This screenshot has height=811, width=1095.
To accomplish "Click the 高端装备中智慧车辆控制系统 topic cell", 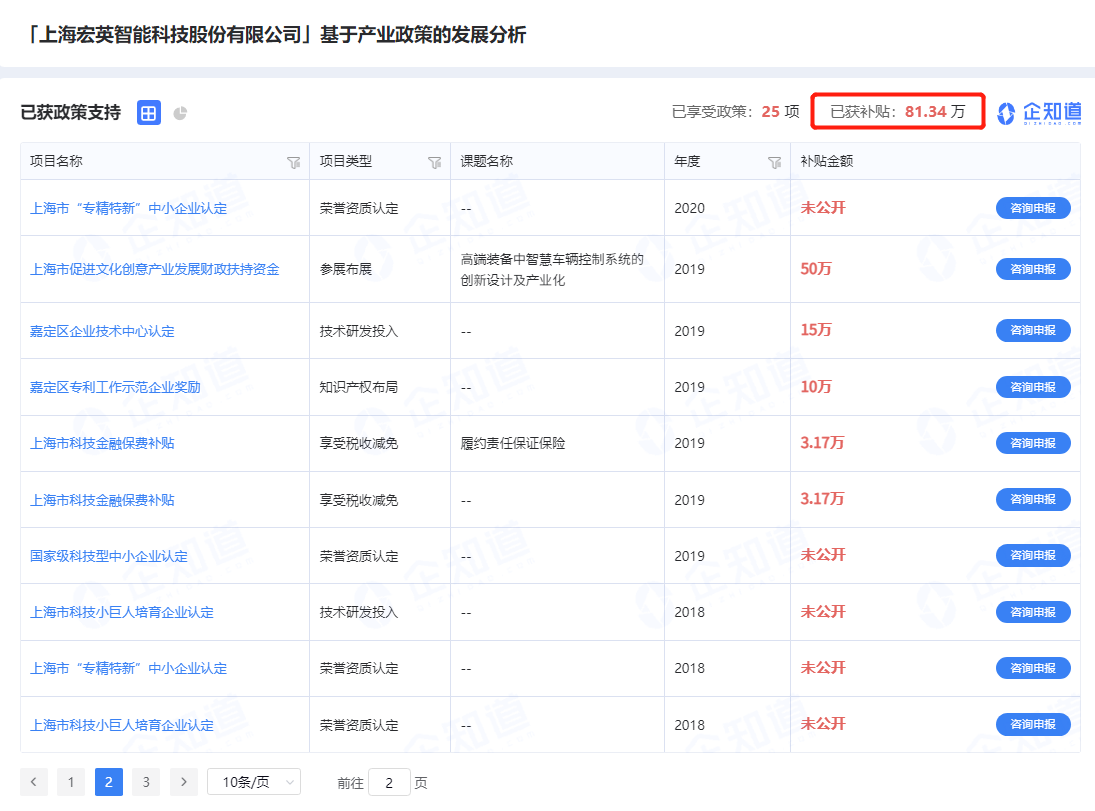I will [552, 270].
